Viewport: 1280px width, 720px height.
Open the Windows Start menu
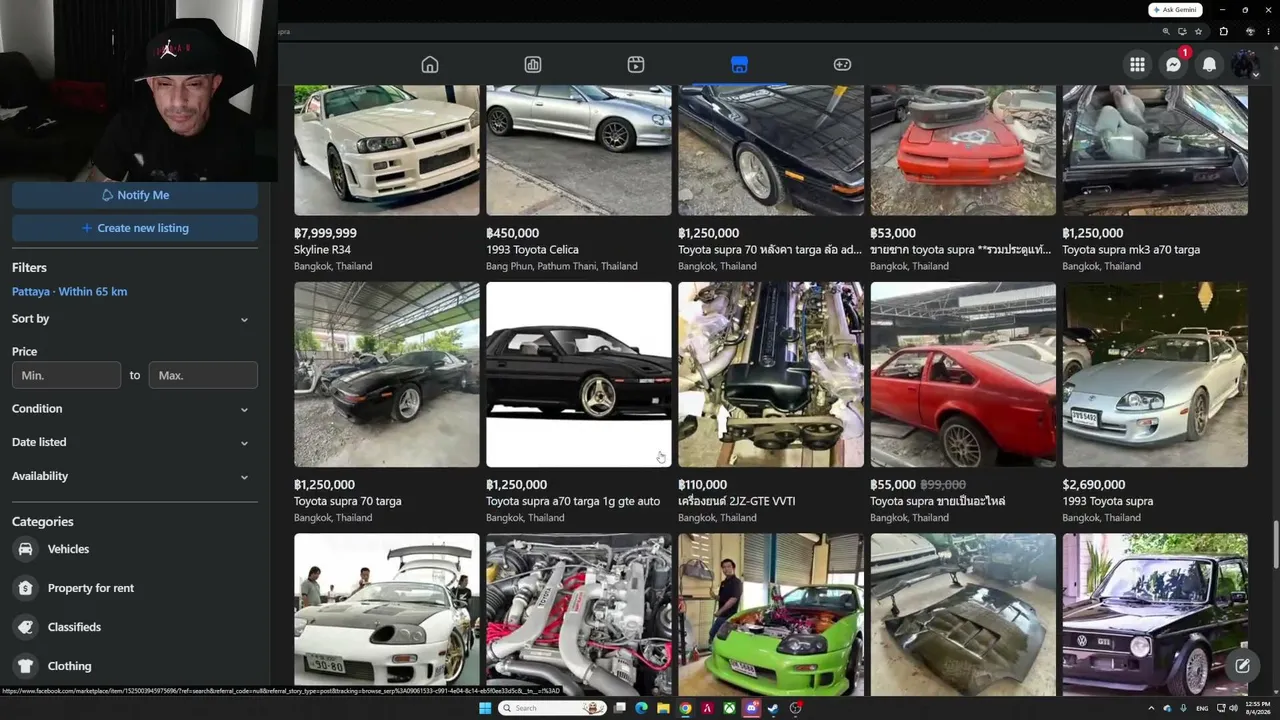click(485, 708)
